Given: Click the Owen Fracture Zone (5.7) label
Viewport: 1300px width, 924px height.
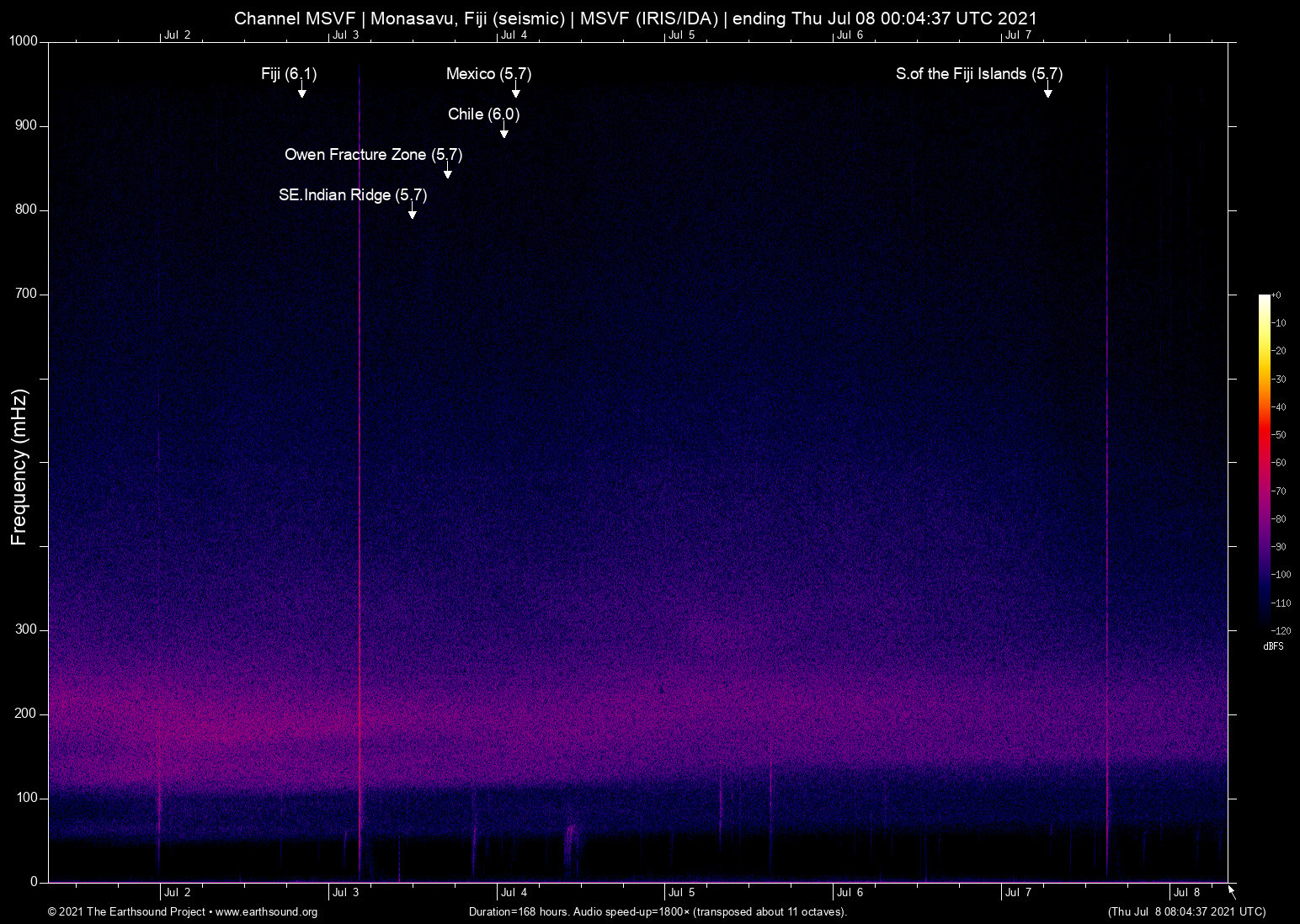Looking at the screenshot, I should (373, 155).
